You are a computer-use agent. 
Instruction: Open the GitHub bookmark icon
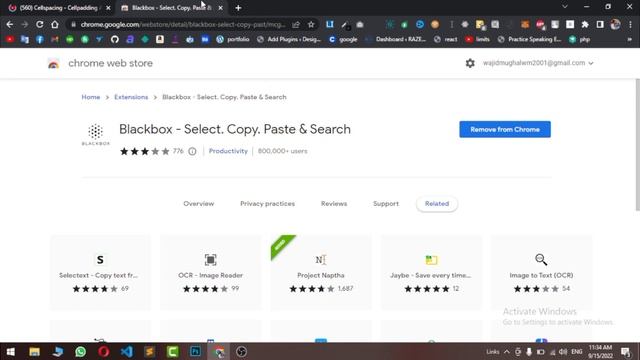[x=115, y=40]
